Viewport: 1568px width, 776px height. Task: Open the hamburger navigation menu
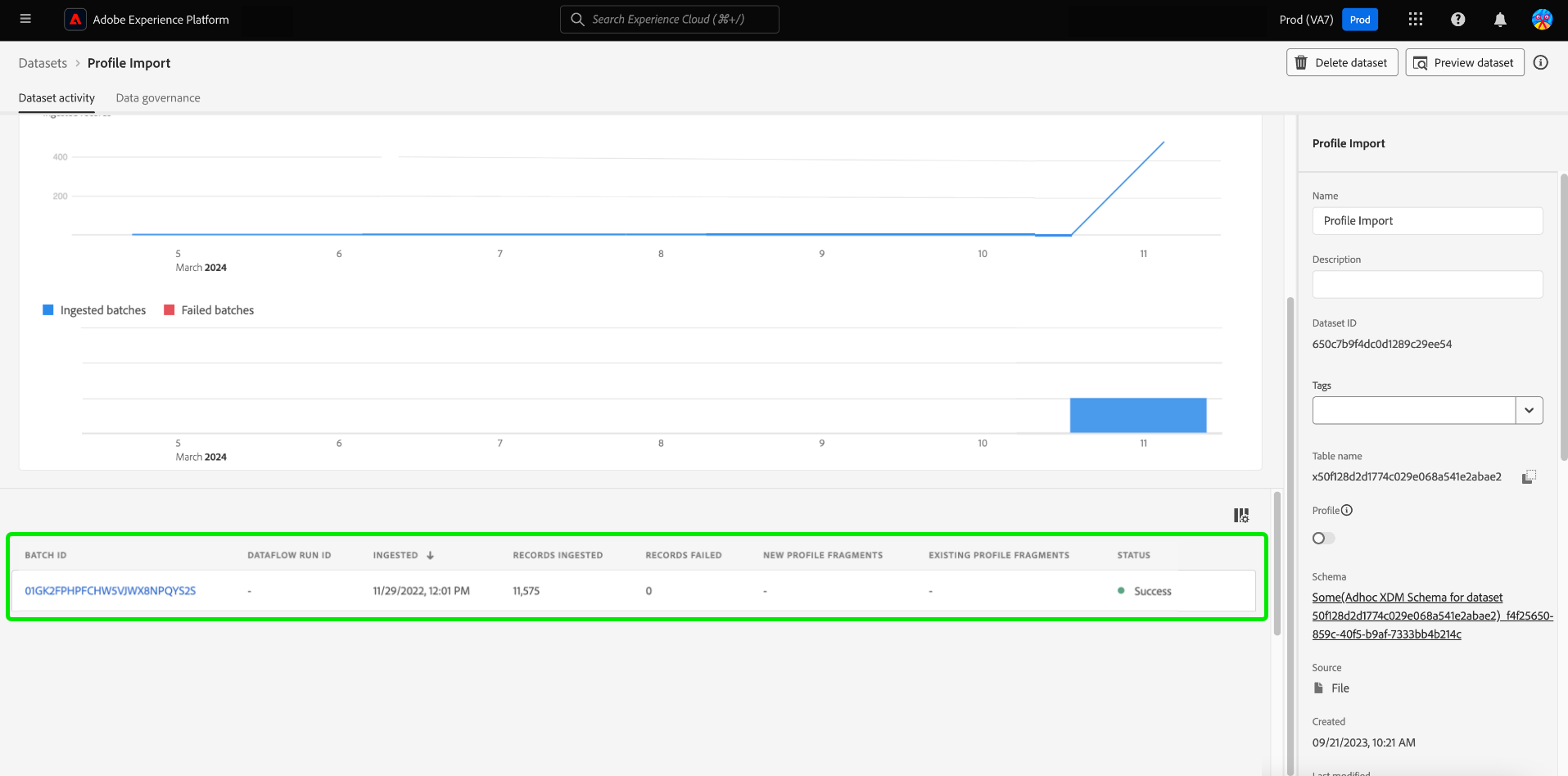[x=25, y=19]
